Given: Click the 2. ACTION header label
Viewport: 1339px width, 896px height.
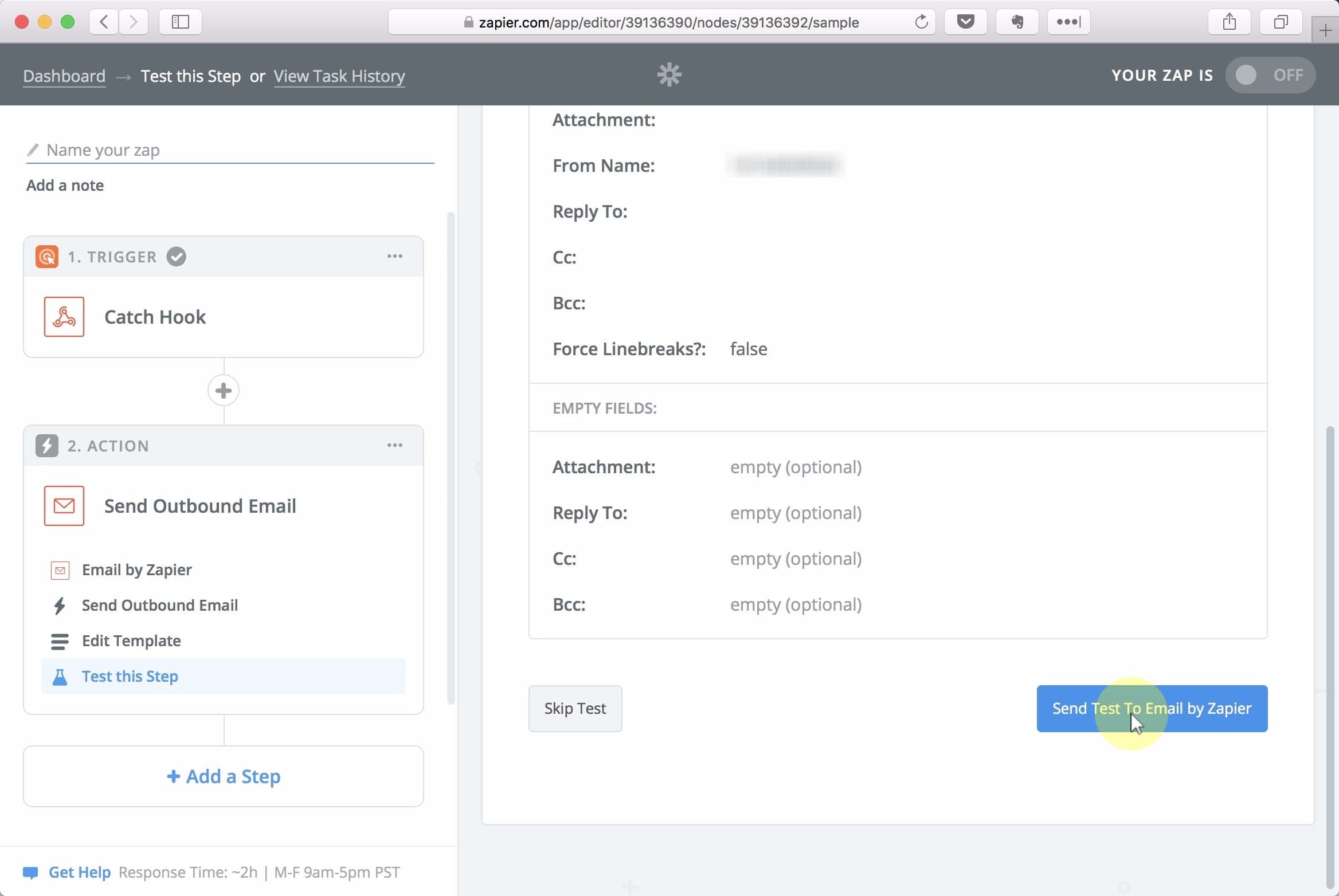Looking at the screenshot, I should 108,446.
